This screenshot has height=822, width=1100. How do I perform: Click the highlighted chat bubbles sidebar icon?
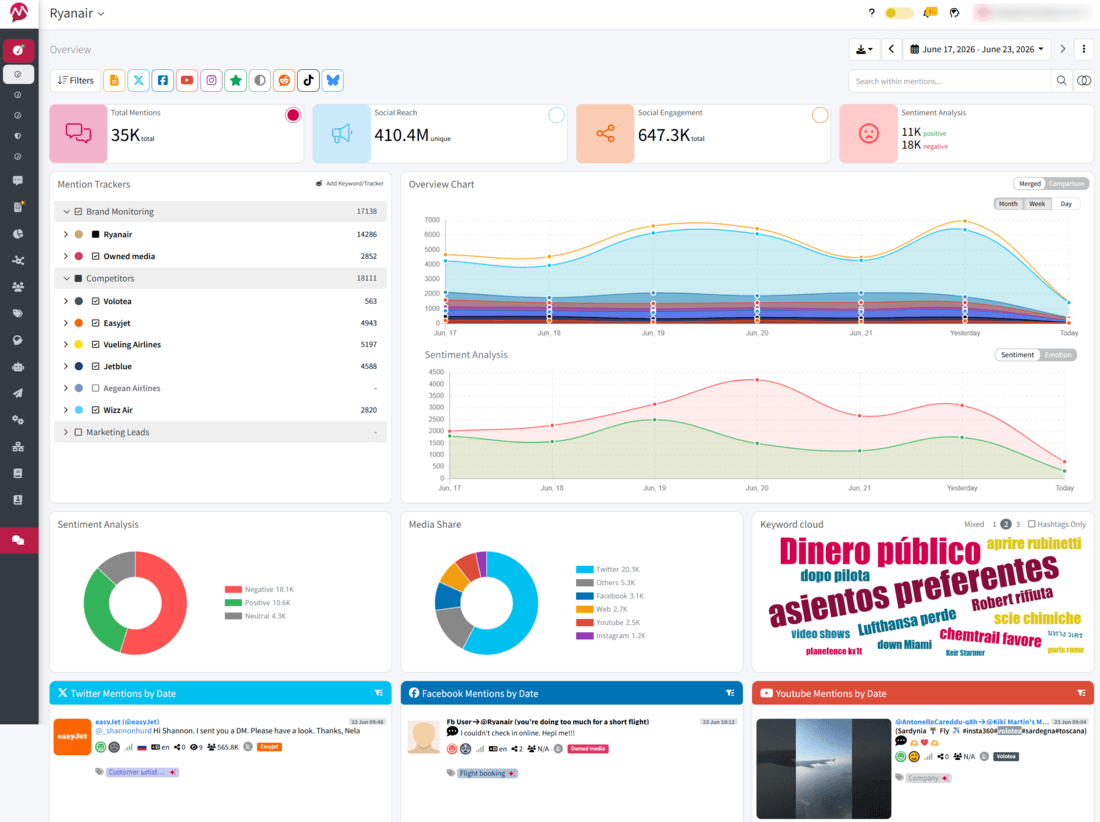[18, 540]
